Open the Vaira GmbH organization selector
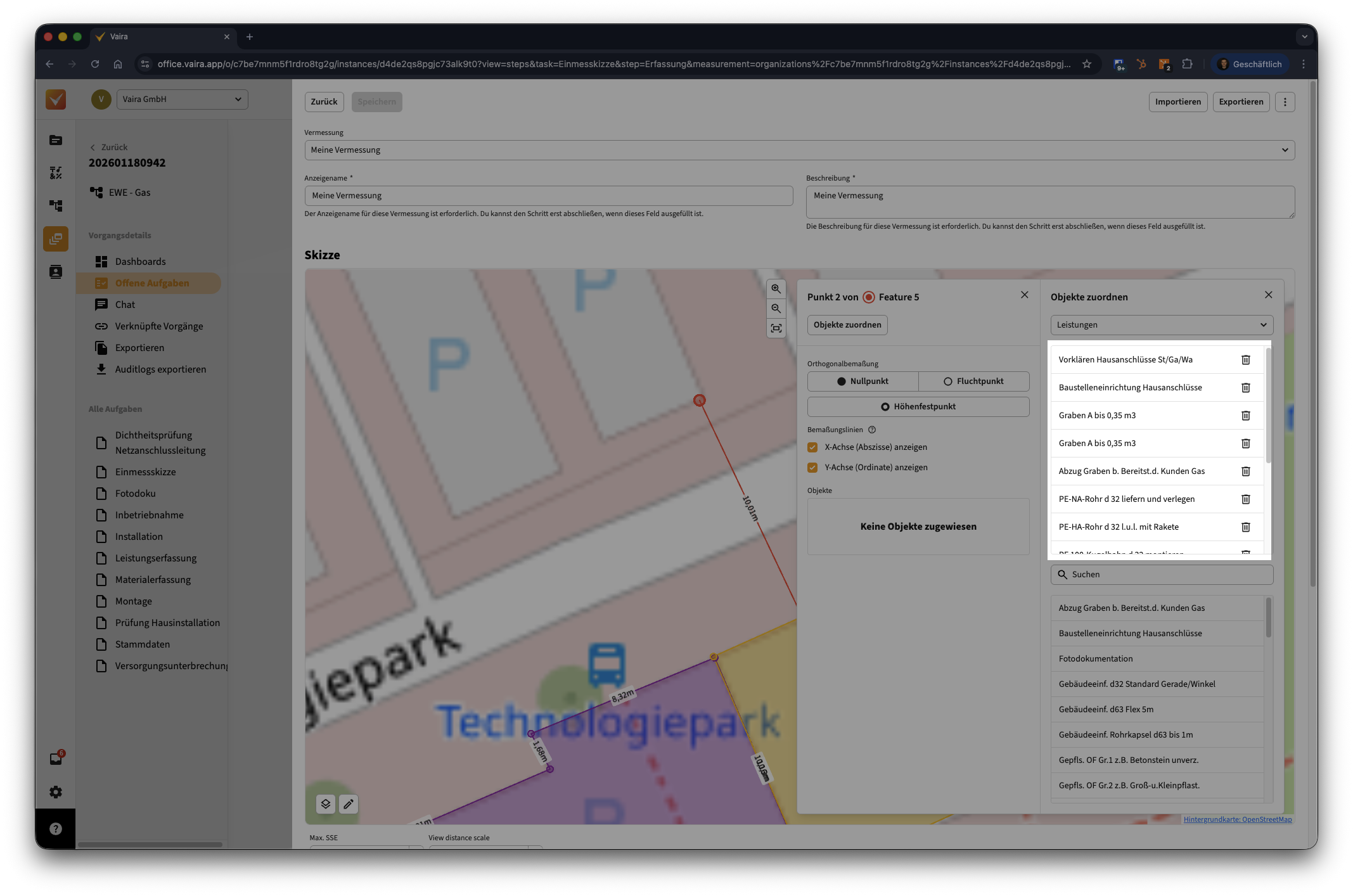The width and height of the screenshot is (1353, 896). [x=182, y=99]
